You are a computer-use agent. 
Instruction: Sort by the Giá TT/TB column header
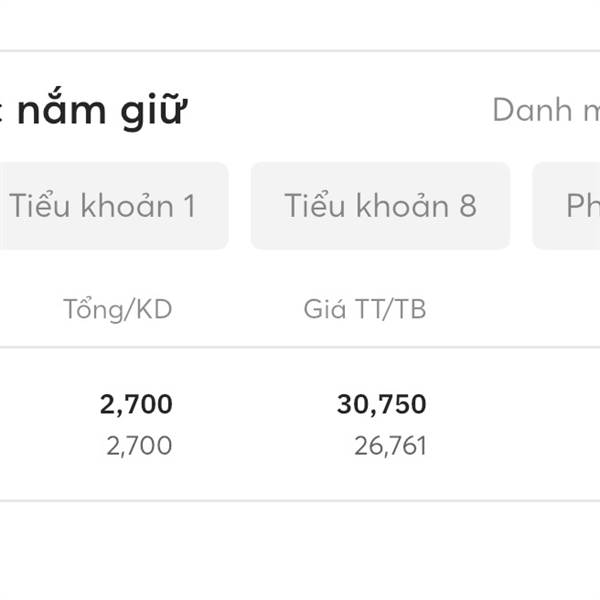pyautogui.click(x=365, y=310)
